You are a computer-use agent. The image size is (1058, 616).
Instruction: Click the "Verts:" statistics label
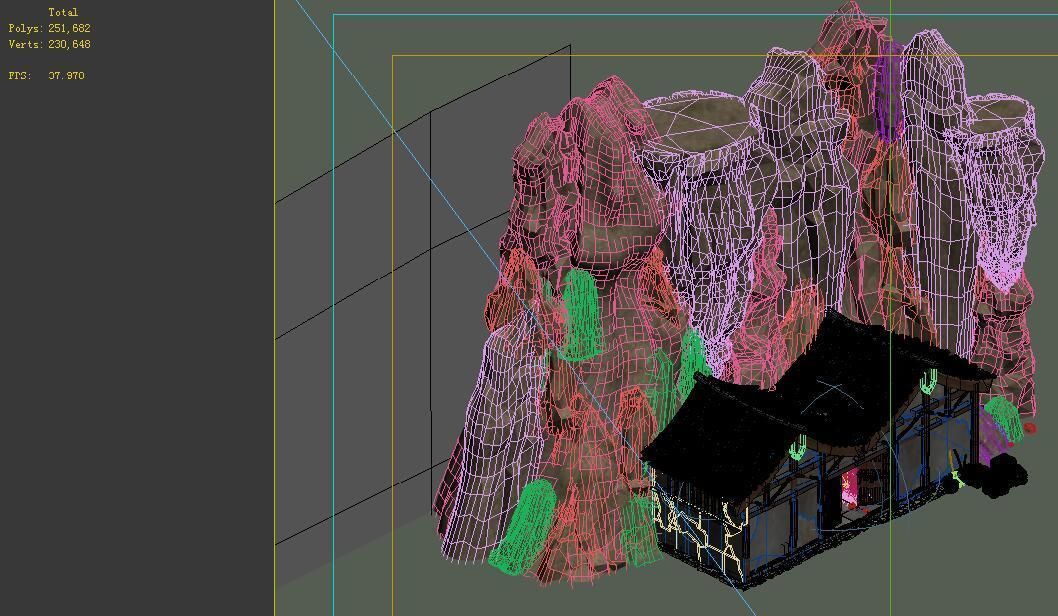point(26,45)
